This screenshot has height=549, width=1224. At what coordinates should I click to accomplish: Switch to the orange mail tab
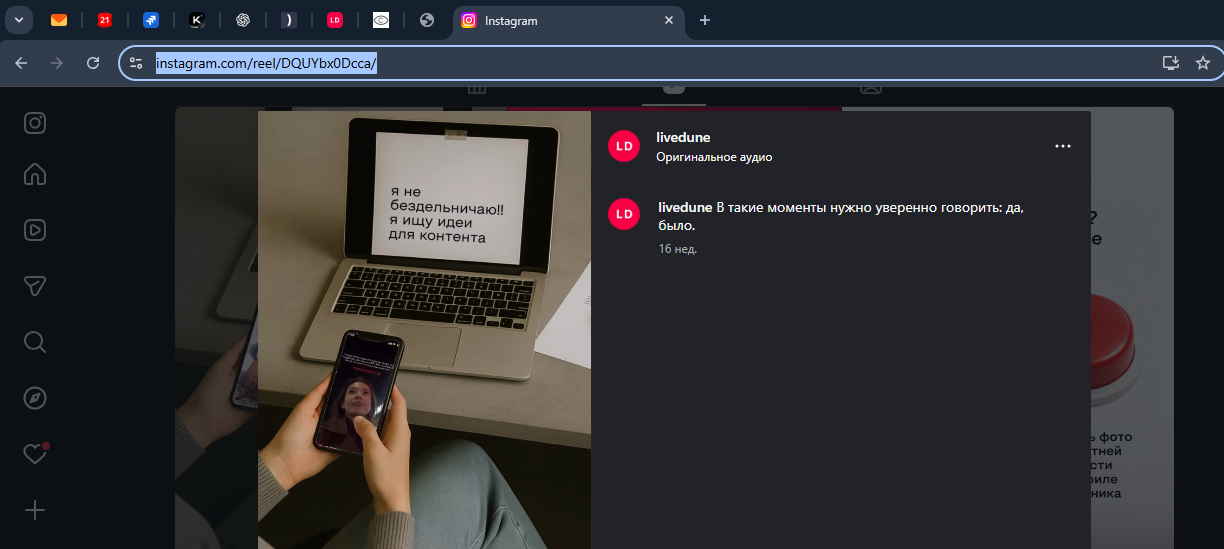59,20
